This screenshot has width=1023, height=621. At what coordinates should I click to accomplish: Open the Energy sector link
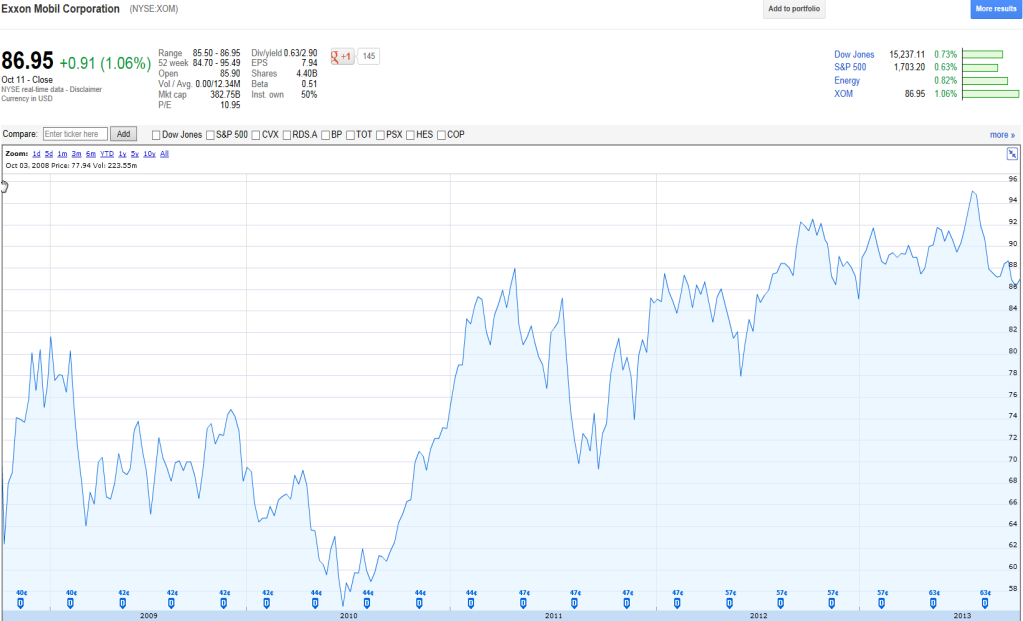click(847, 81)
